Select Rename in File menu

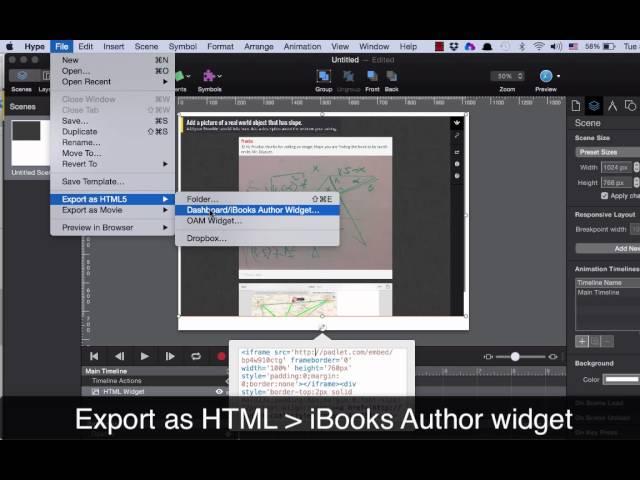[113, 142]
